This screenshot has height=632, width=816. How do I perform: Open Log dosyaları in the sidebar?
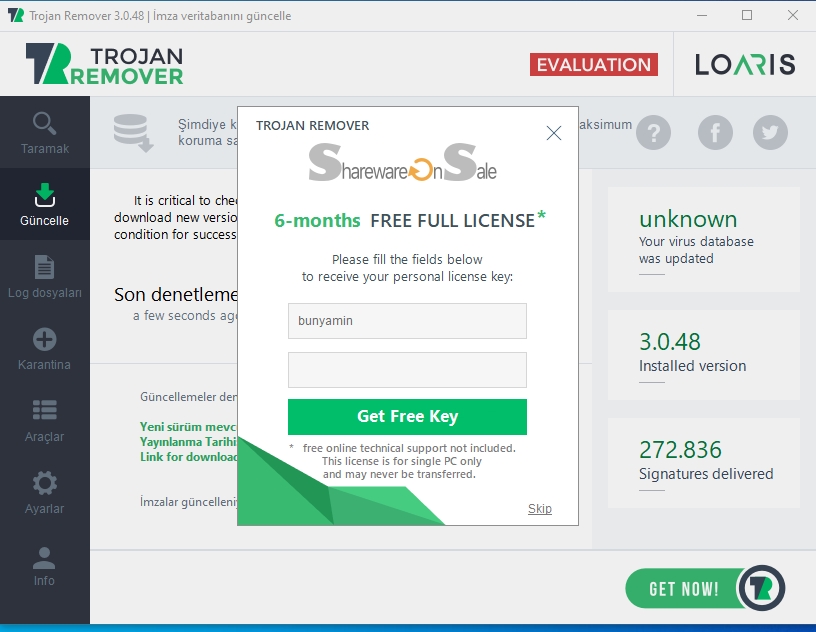click(44, 276)
